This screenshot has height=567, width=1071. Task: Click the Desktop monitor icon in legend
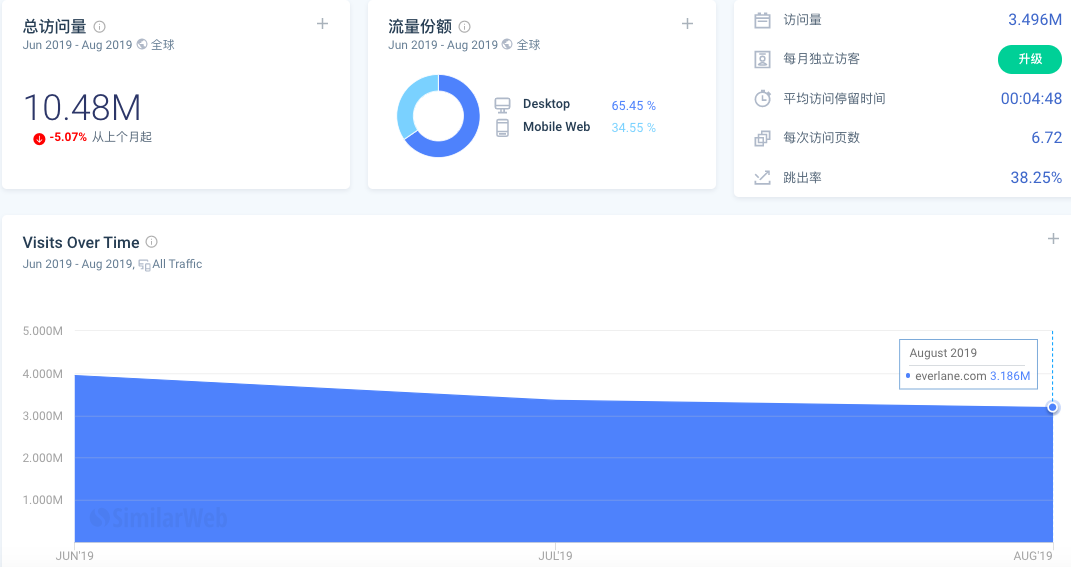tap(503, 105)
